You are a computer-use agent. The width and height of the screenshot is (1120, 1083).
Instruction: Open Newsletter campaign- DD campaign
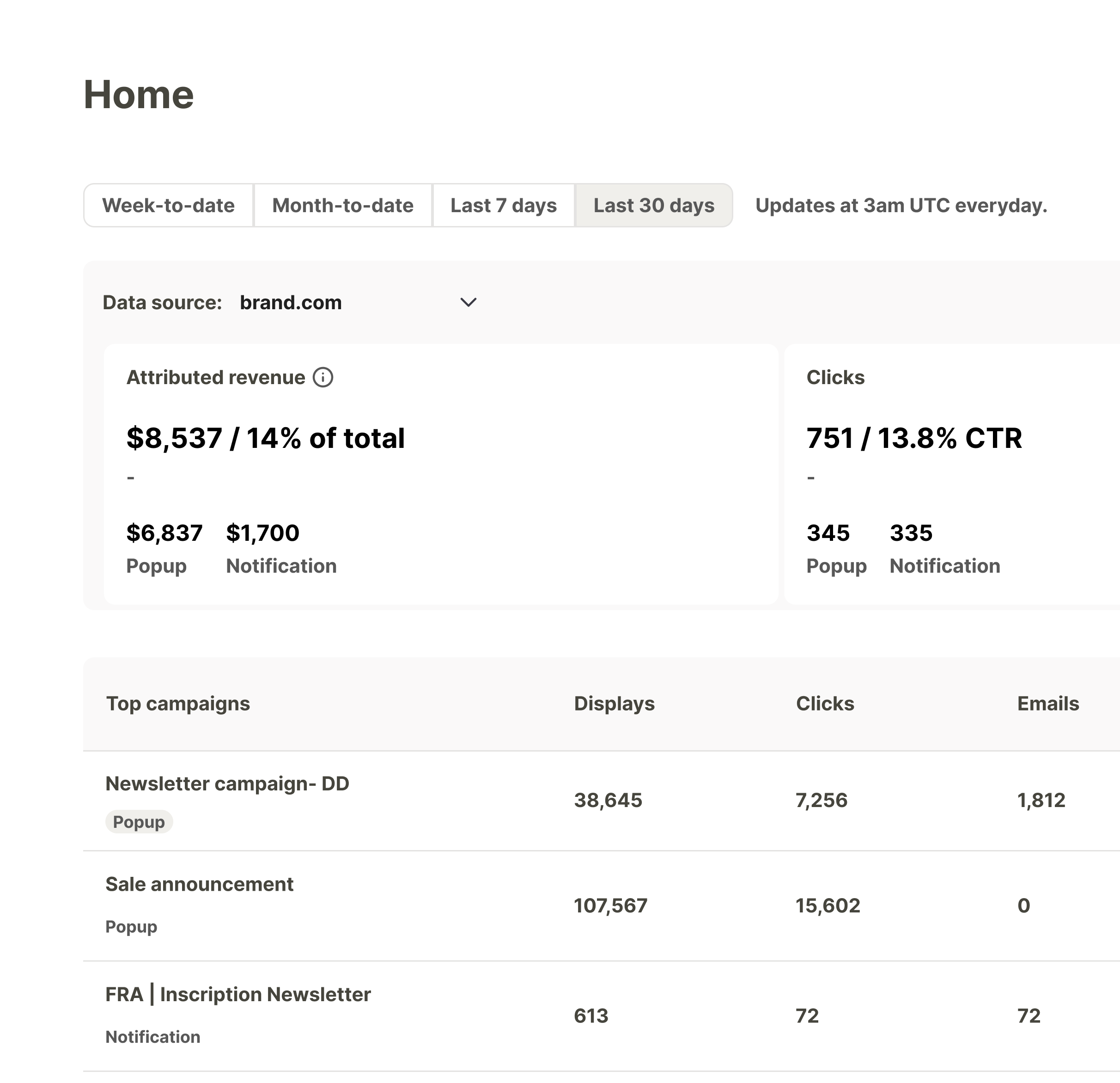point(227,783)
